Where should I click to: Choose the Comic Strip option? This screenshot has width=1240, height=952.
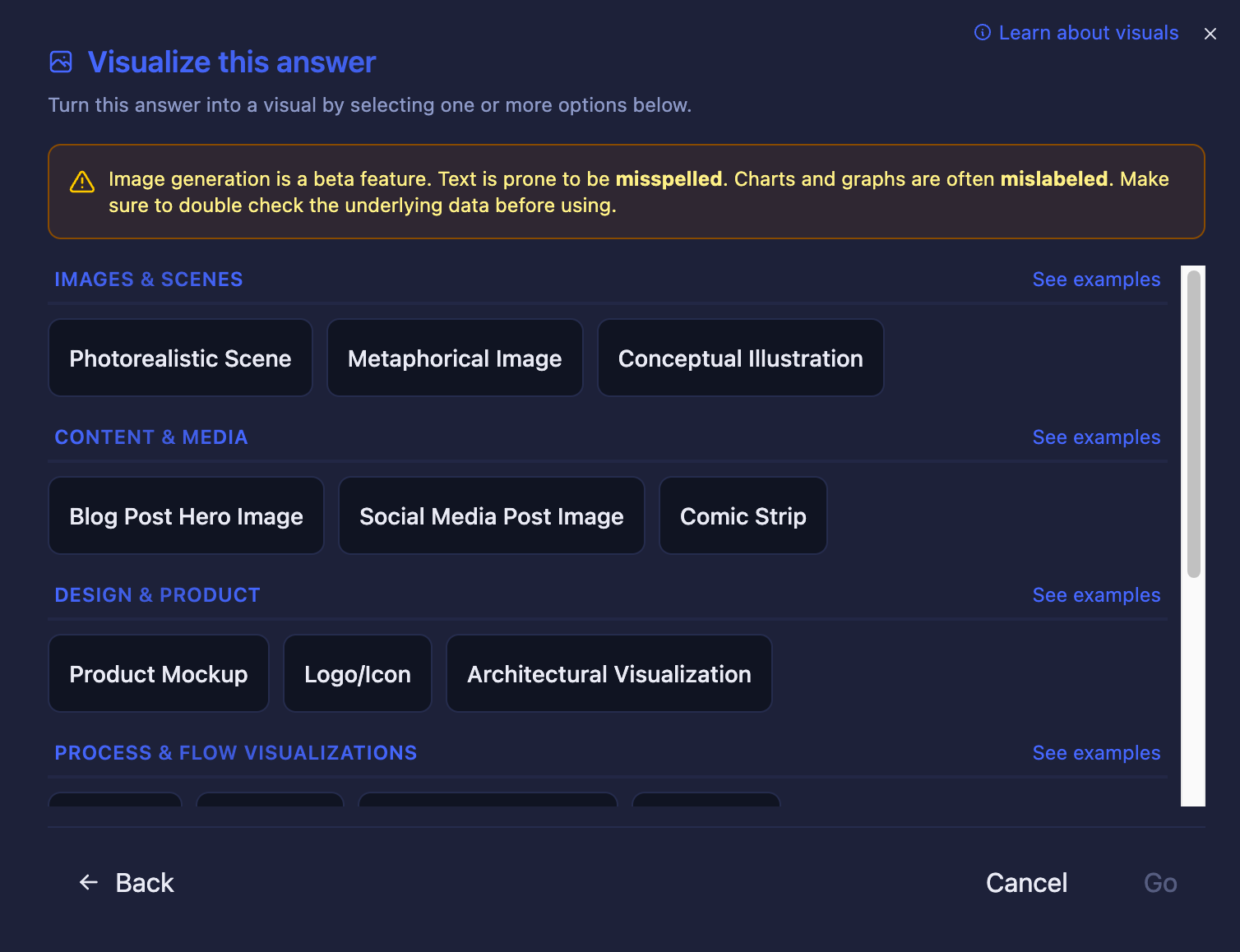pyautogui.click(x=743, y=516)
